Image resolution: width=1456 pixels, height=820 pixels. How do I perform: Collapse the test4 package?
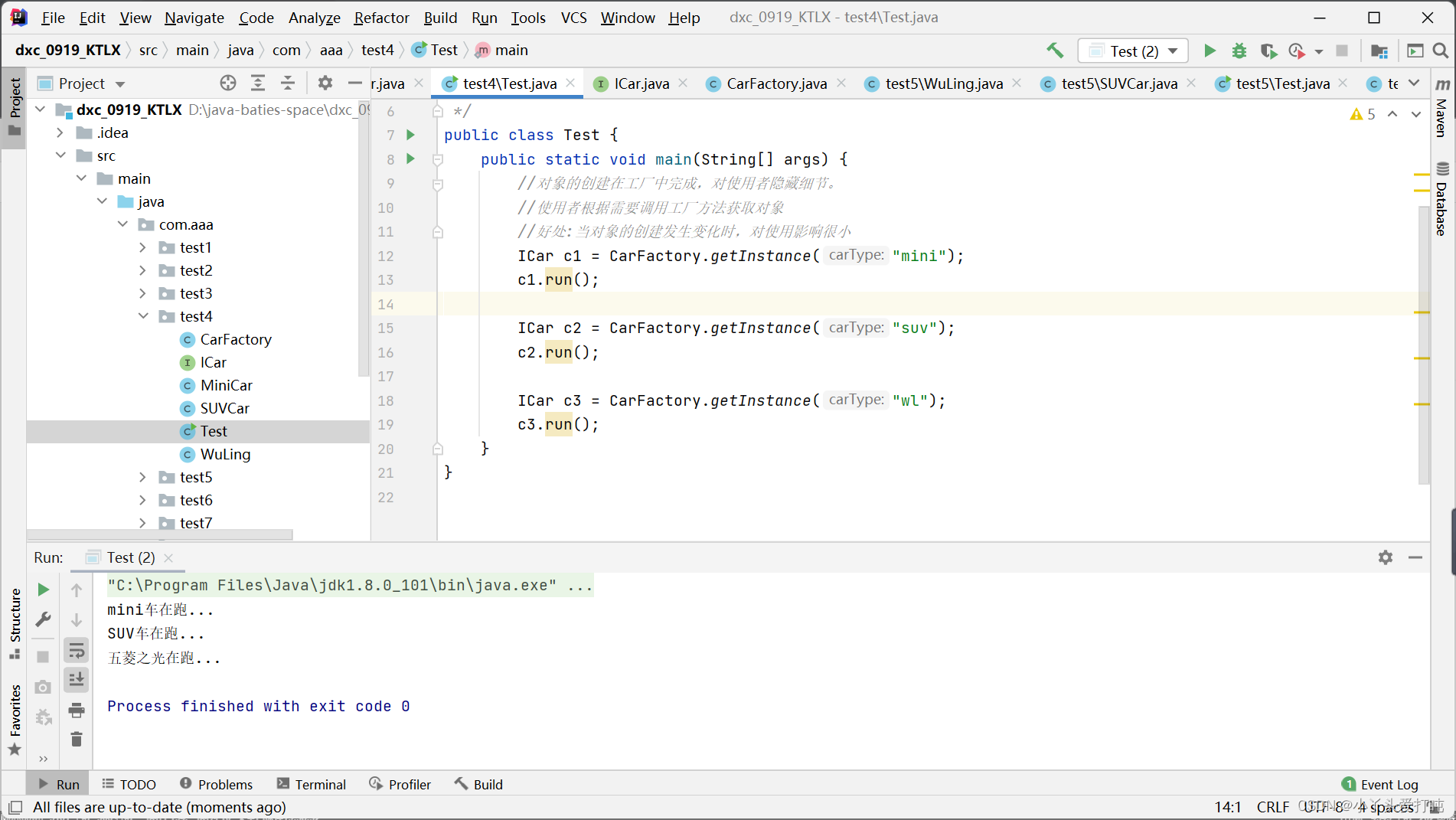142,316
